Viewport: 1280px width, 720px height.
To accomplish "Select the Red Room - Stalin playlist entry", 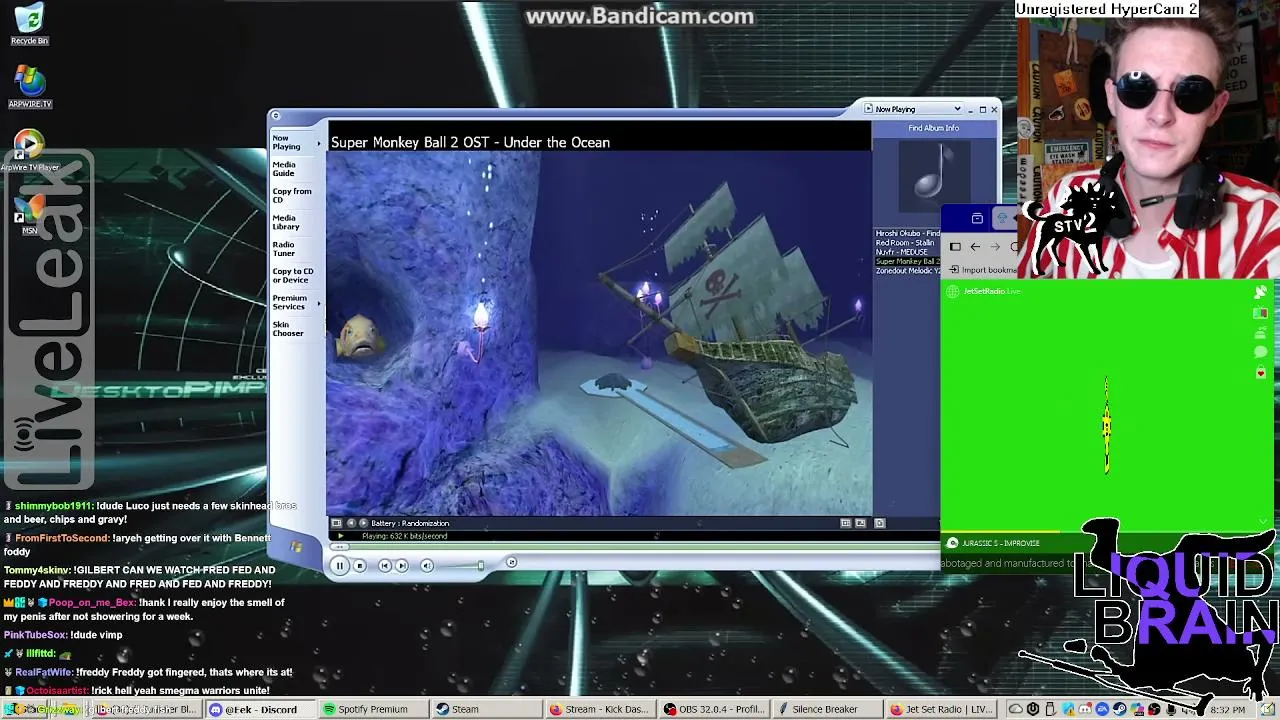I will 905,243.
